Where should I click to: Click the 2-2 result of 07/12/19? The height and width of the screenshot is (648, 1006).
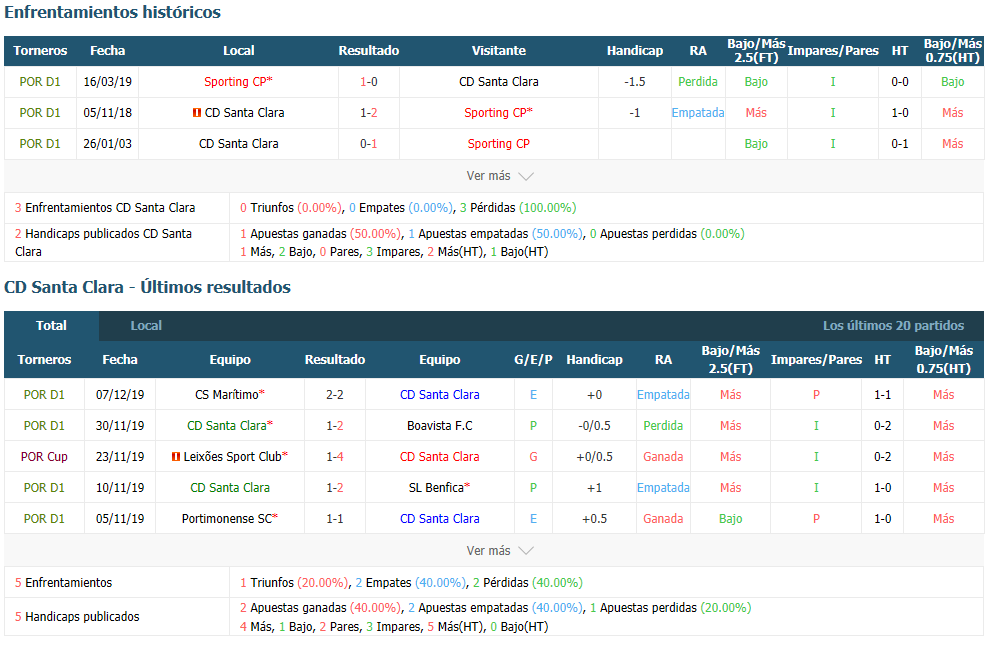(334, 395)
